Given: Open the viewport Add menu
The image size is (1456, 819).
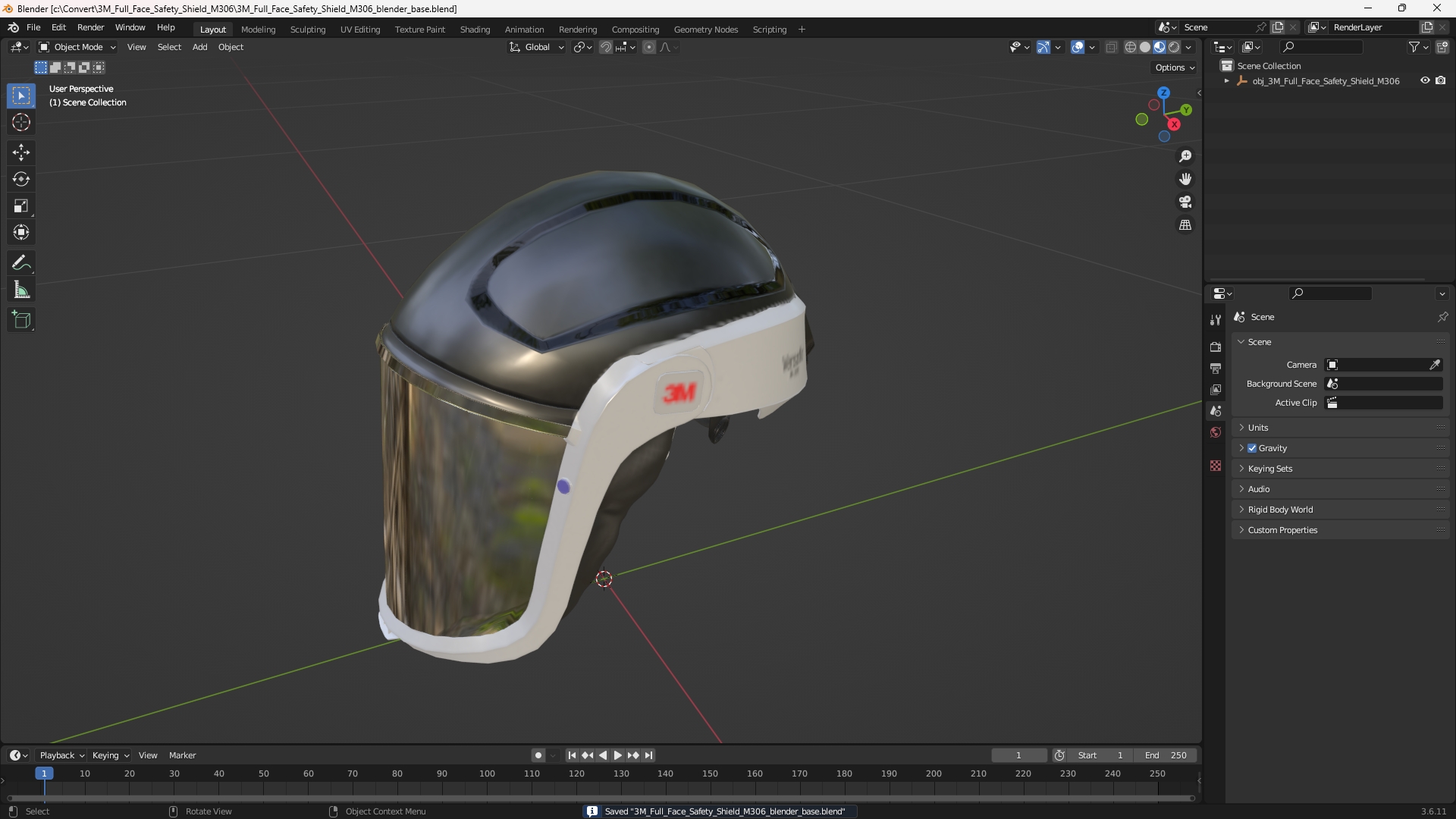Looking at the screenshot, I should (199, 47).
